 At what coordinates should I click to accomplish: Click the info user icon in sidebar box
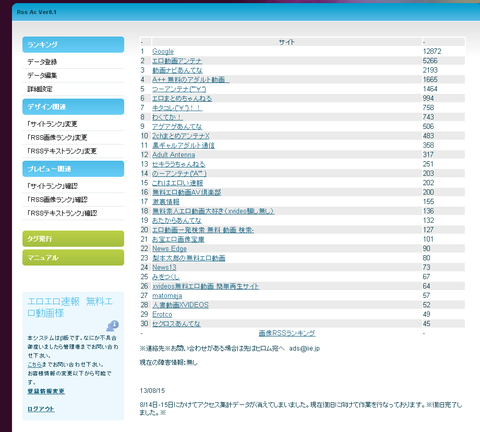point(113,326)
